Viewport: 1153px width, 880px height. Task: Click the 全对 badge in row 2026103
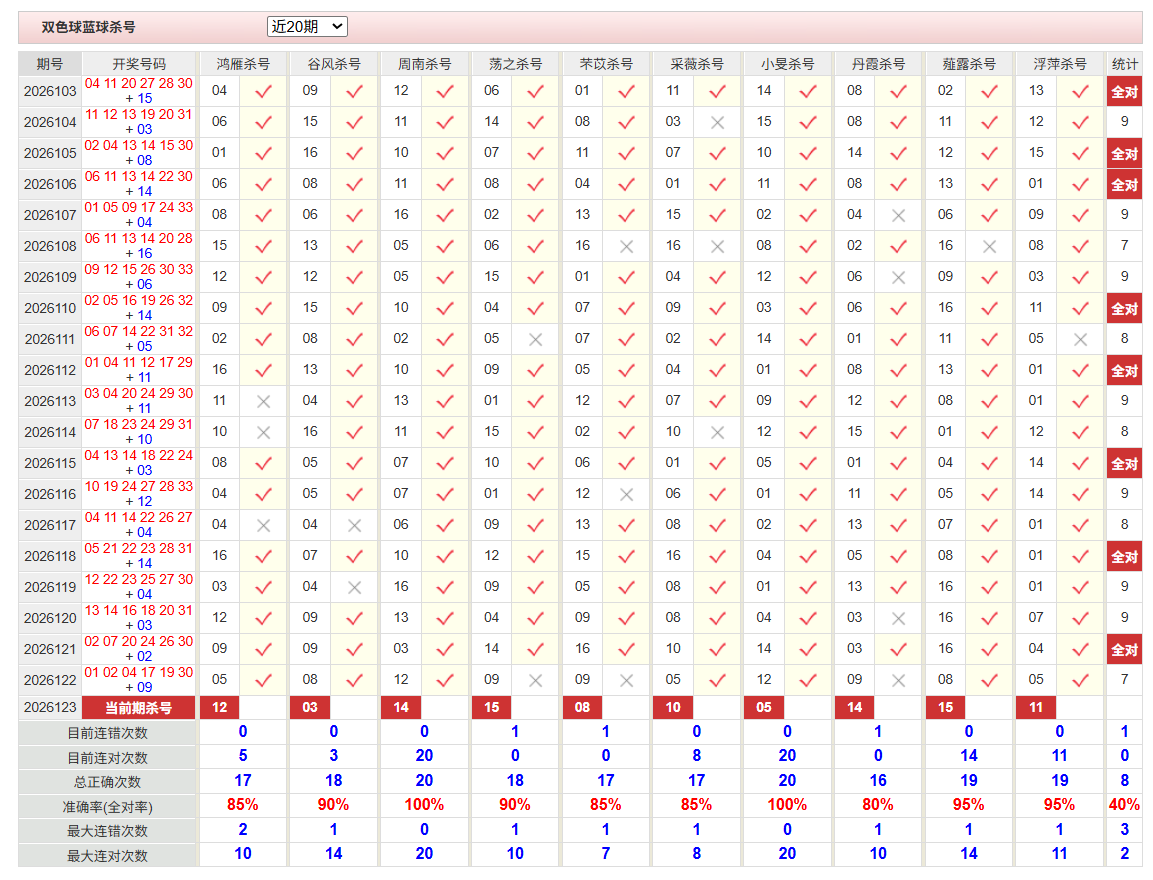coord(1124,92)
